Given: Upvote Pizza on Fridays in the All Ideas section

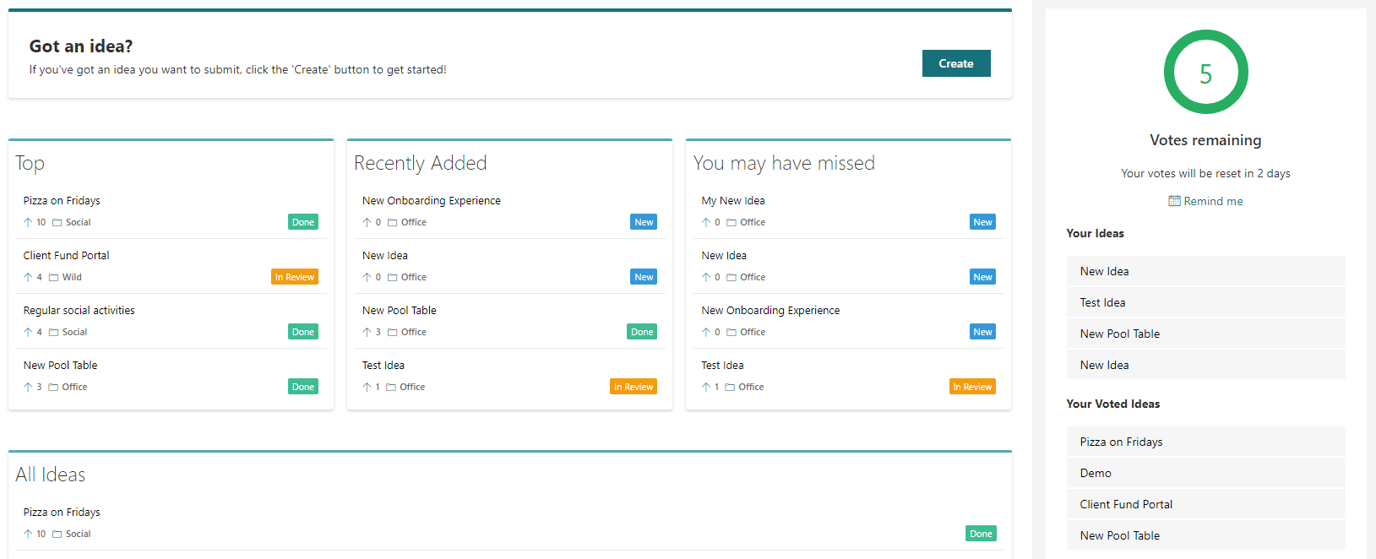Looking at the screenshot, I should [x=28, y=534].
